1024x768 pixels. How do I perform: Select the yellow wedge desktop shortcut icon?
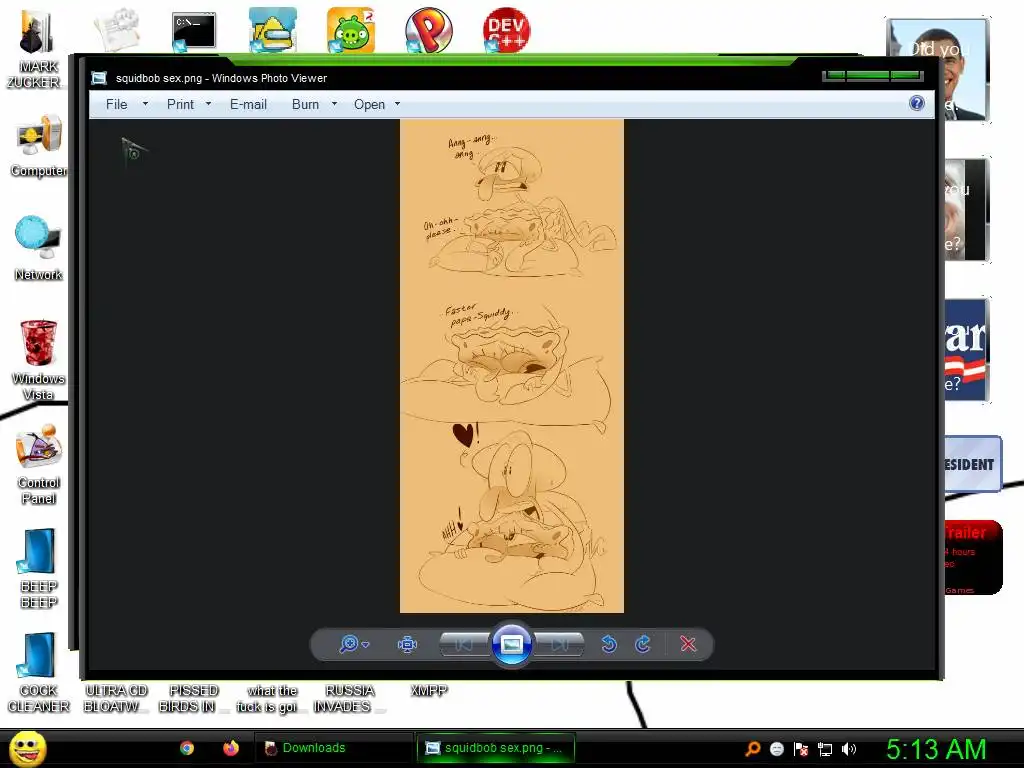click(x=272, y=30)
